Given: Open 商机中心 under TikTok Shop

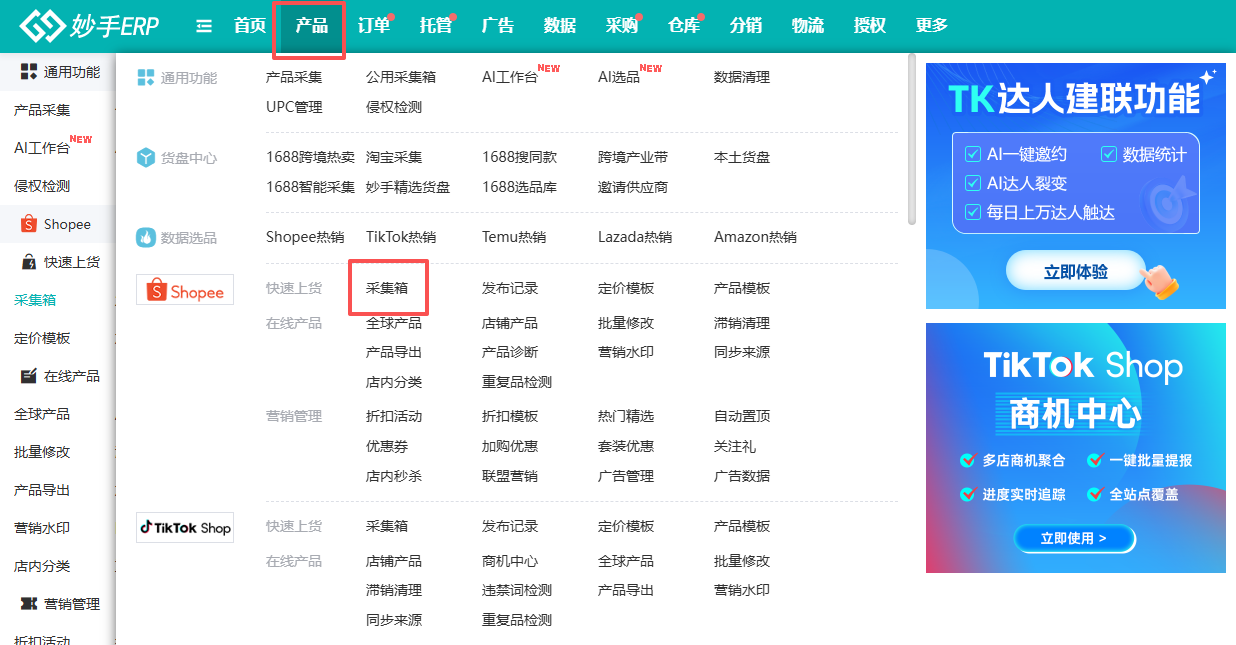Looking at the screenshot, I should (x=510, y=561).
